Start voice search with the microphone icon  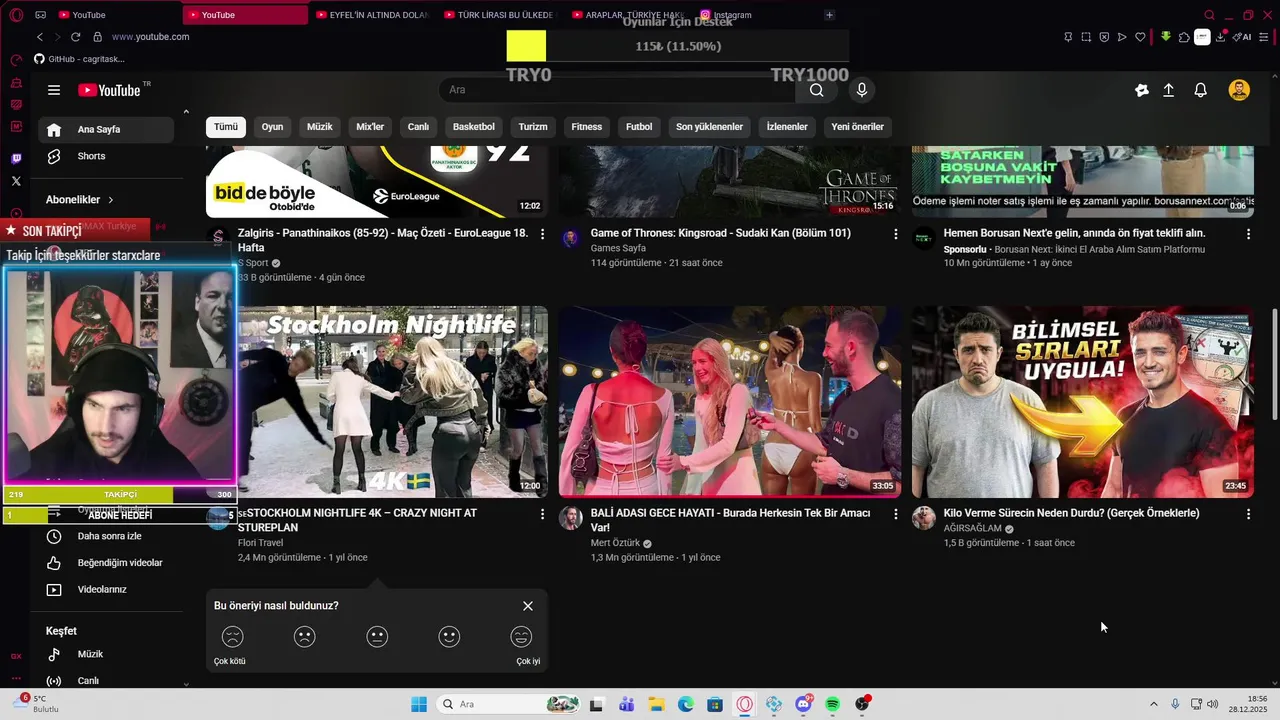pyautogui.click(x=862, y=90)
